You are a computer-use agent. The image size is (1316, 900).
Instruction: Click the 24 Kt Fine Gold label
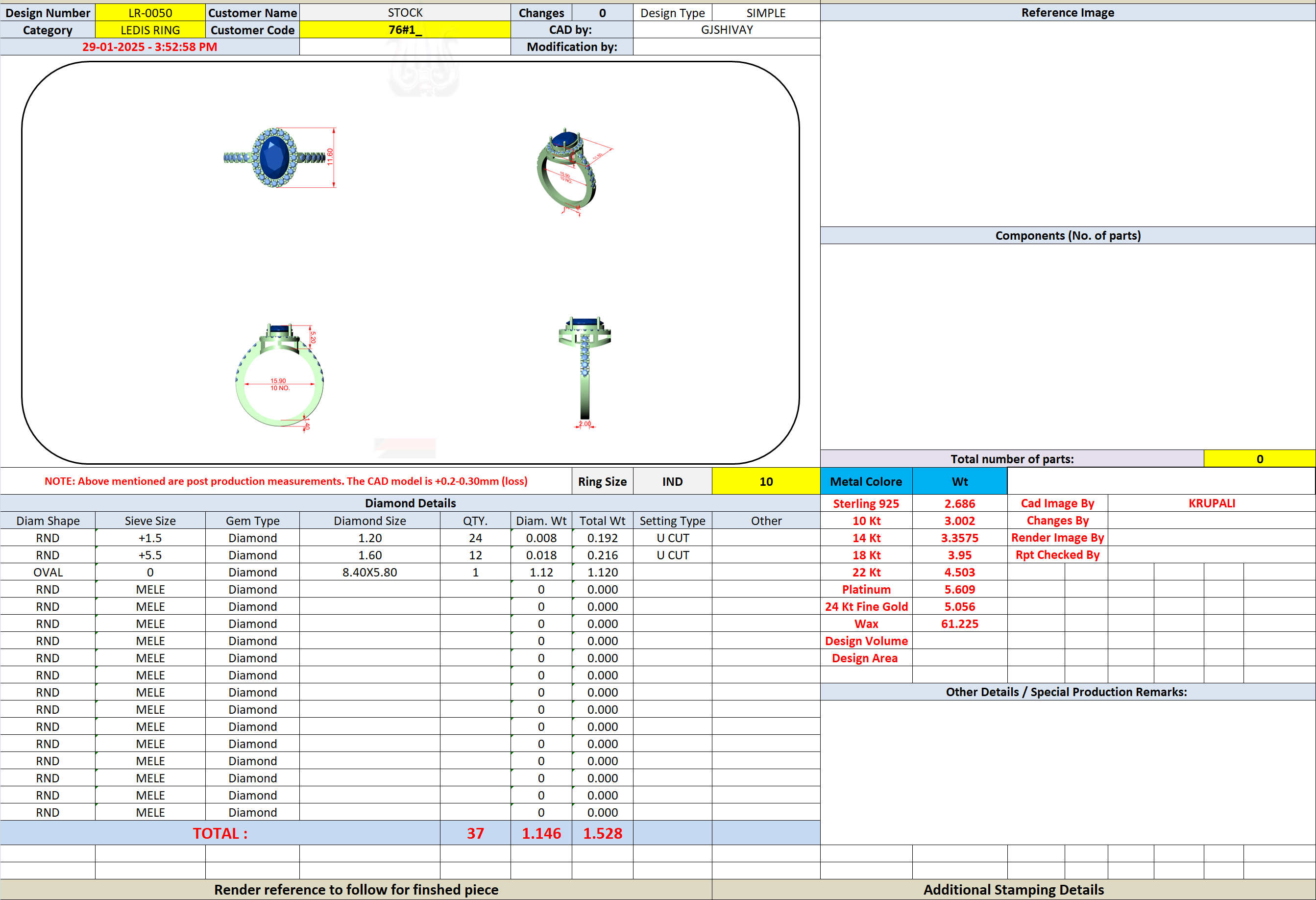[866, 606]
